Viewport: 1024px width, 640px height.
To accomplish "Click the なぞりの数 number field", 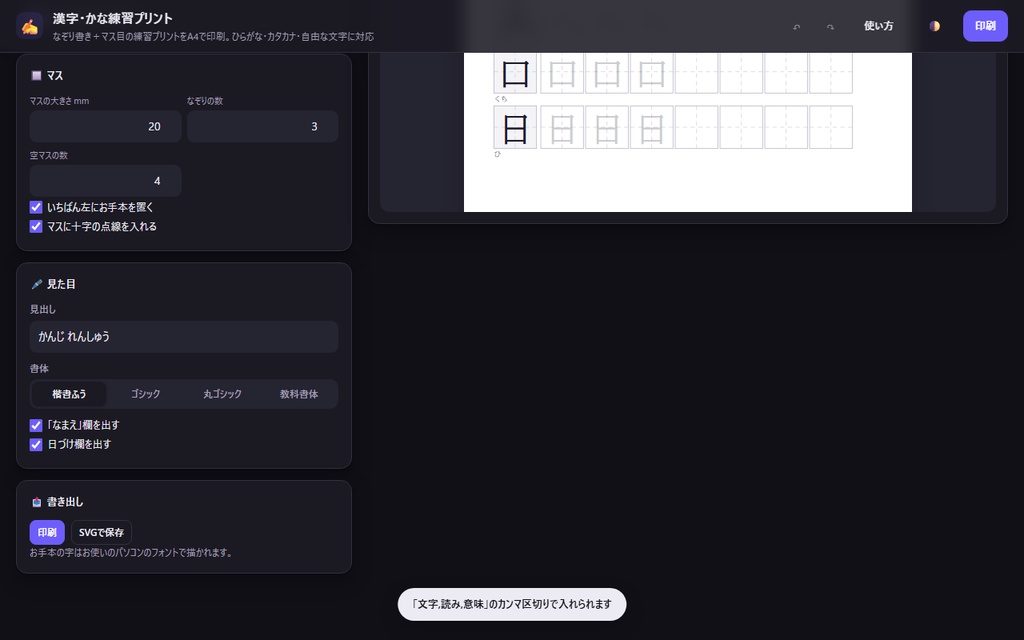I will click(x=263, y=126).
